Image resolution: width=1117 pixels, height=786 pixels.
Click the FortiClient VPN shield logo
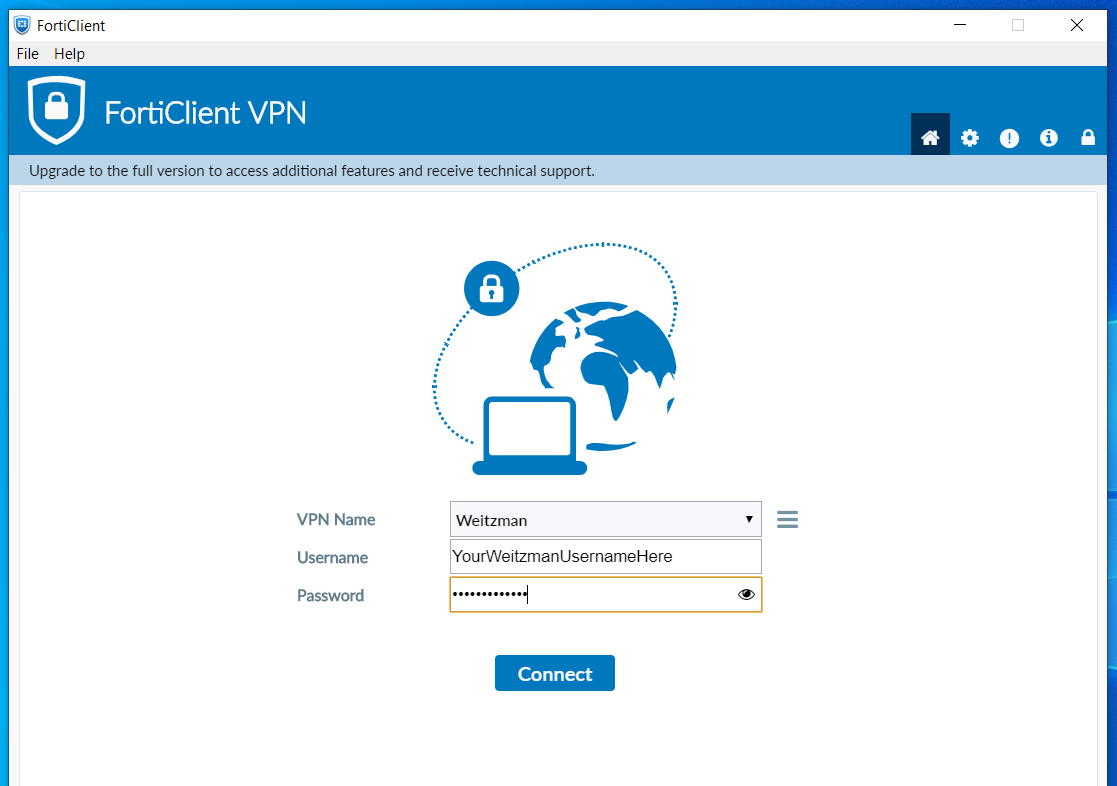coord(56,110)
